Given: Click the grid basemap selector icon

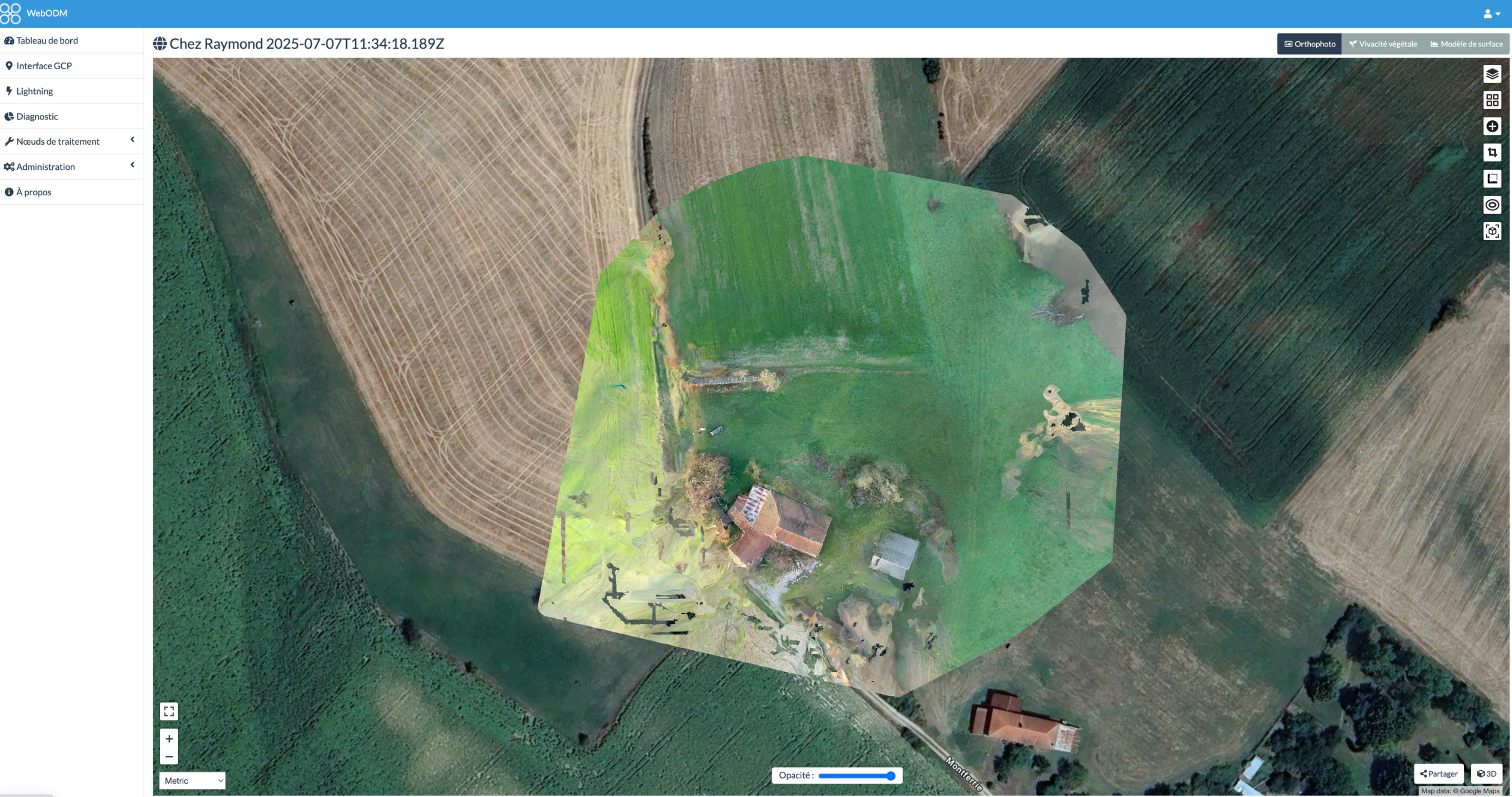Looking at the screenshot, I should click(x=1492, y=101).
